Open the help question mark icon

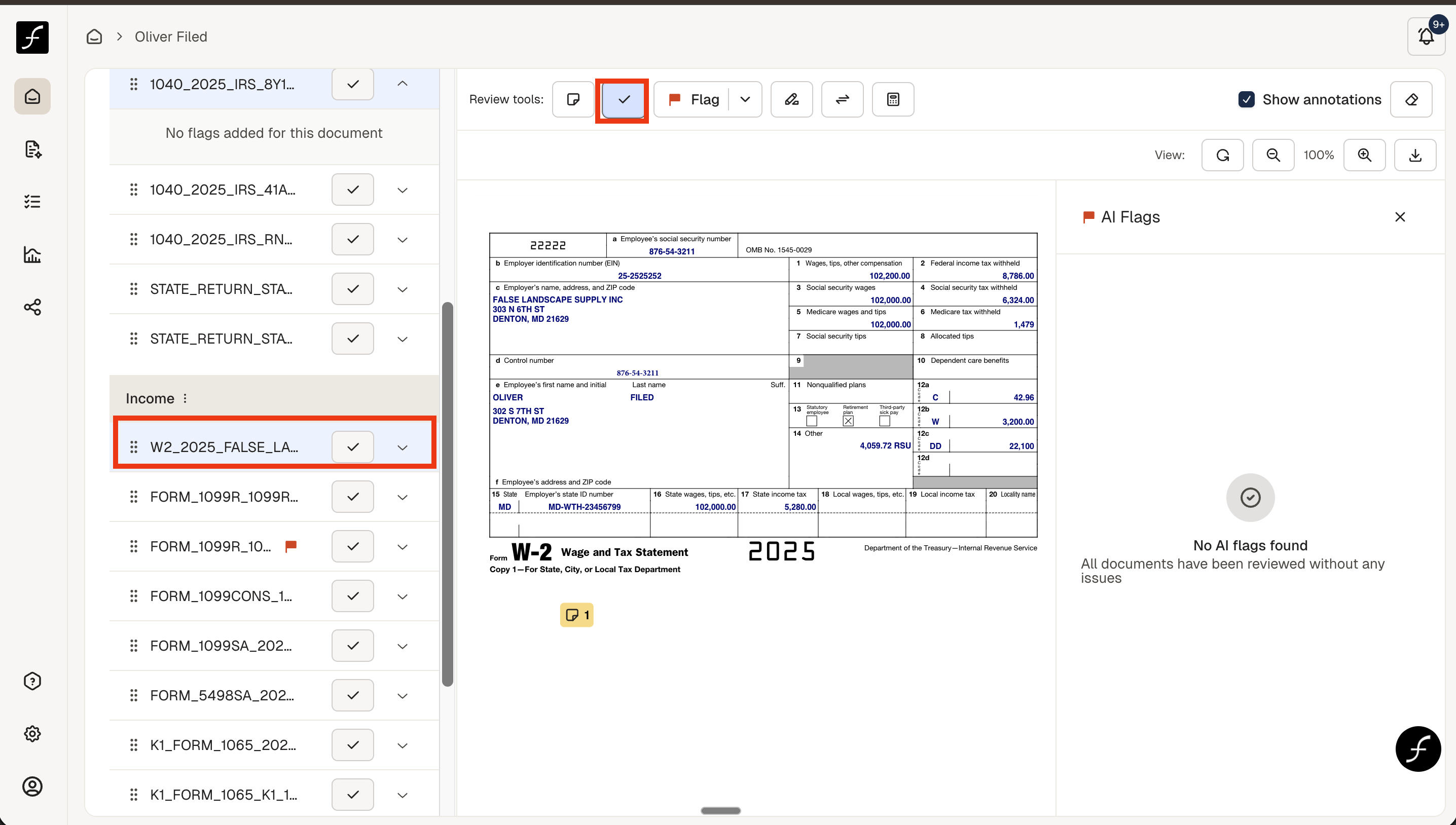click(32, 681)
